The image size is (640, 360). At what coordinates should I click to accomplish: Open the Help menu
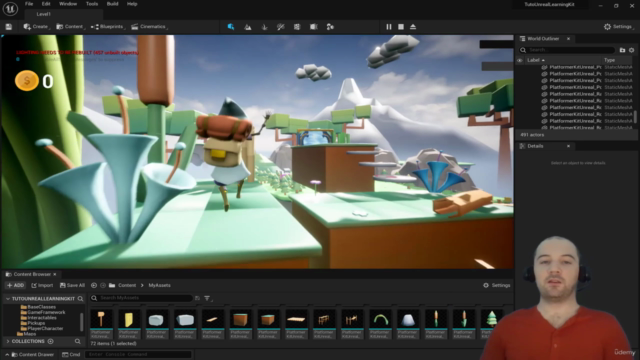[132, 4]
